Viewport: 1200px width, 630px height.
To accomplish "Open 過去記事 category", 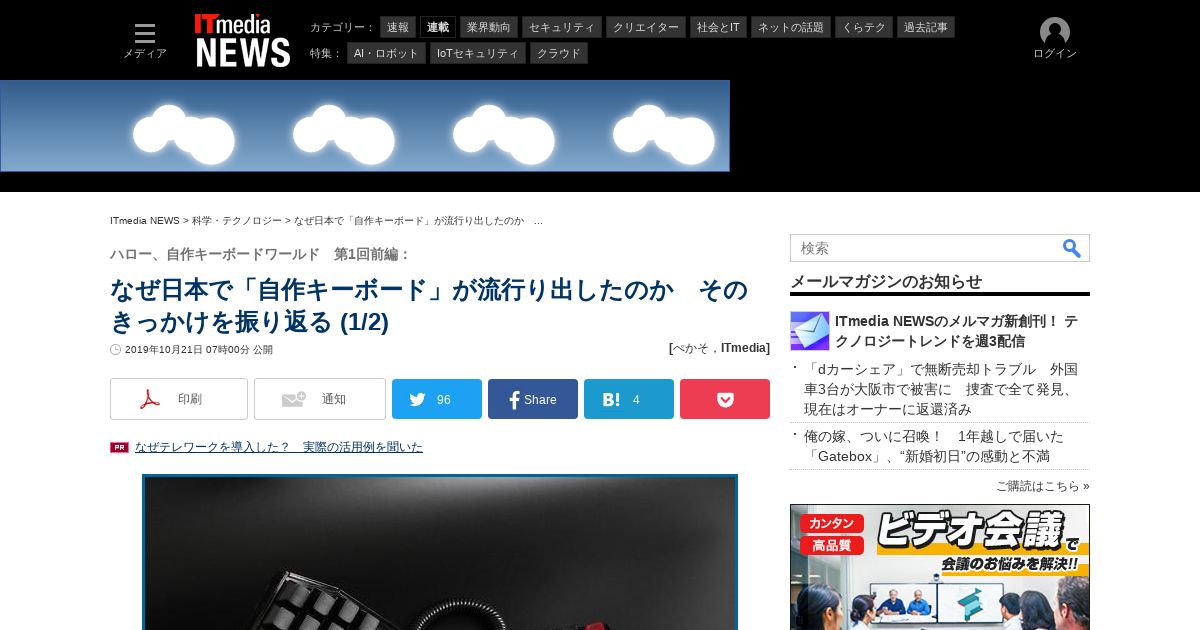I will [926, 27].
